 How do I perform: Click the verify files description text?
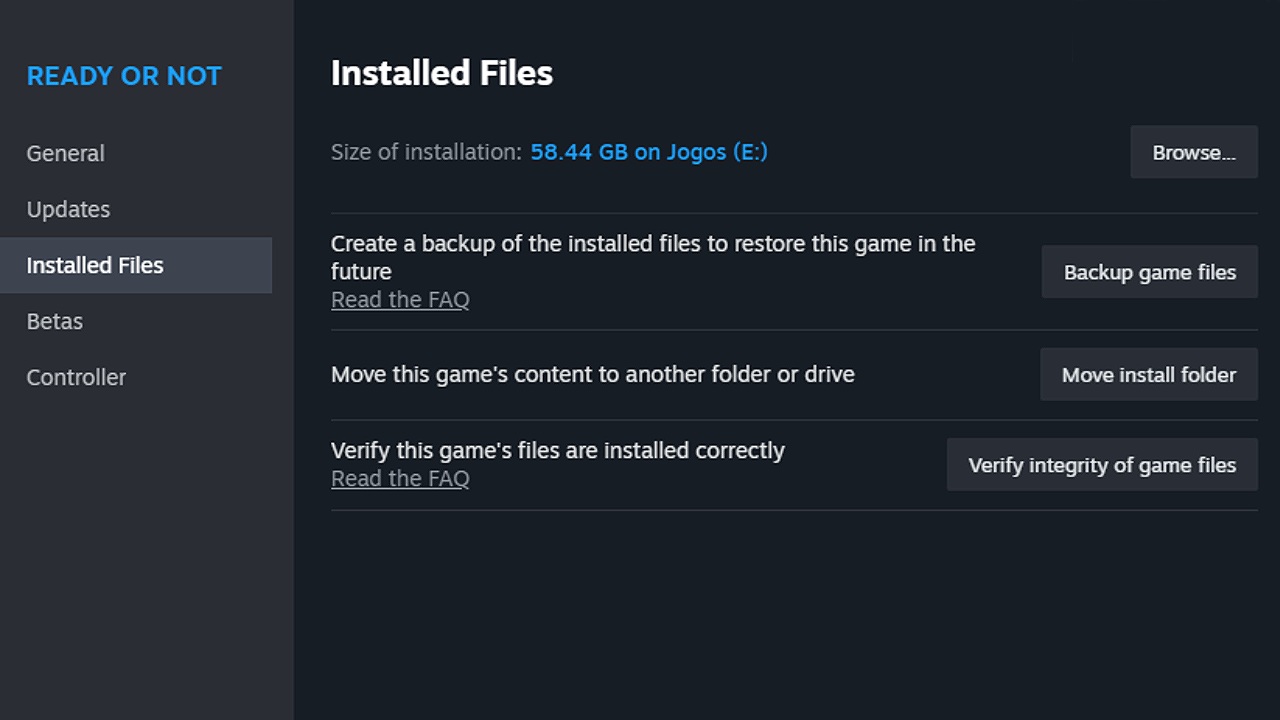(x=557, y=450)
